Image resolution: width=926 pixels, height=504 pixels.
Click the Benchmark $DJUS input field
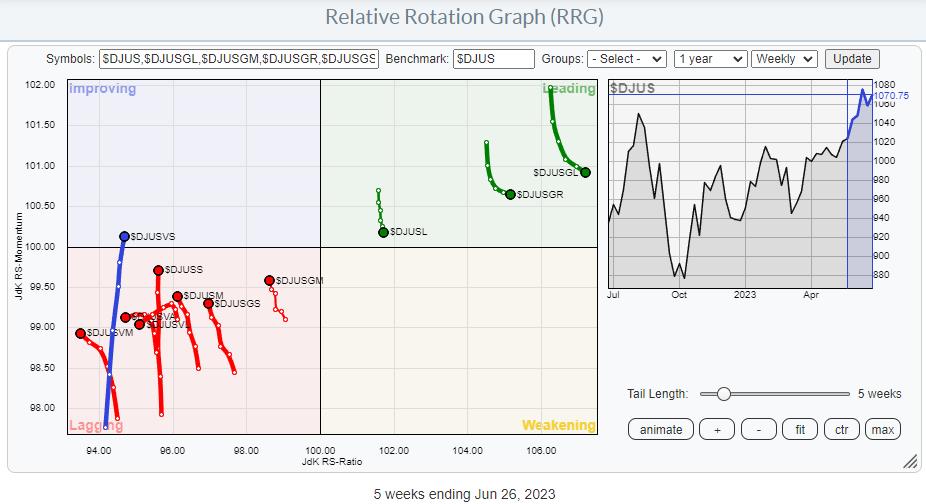pyautogui.click(x=492, y=59)
